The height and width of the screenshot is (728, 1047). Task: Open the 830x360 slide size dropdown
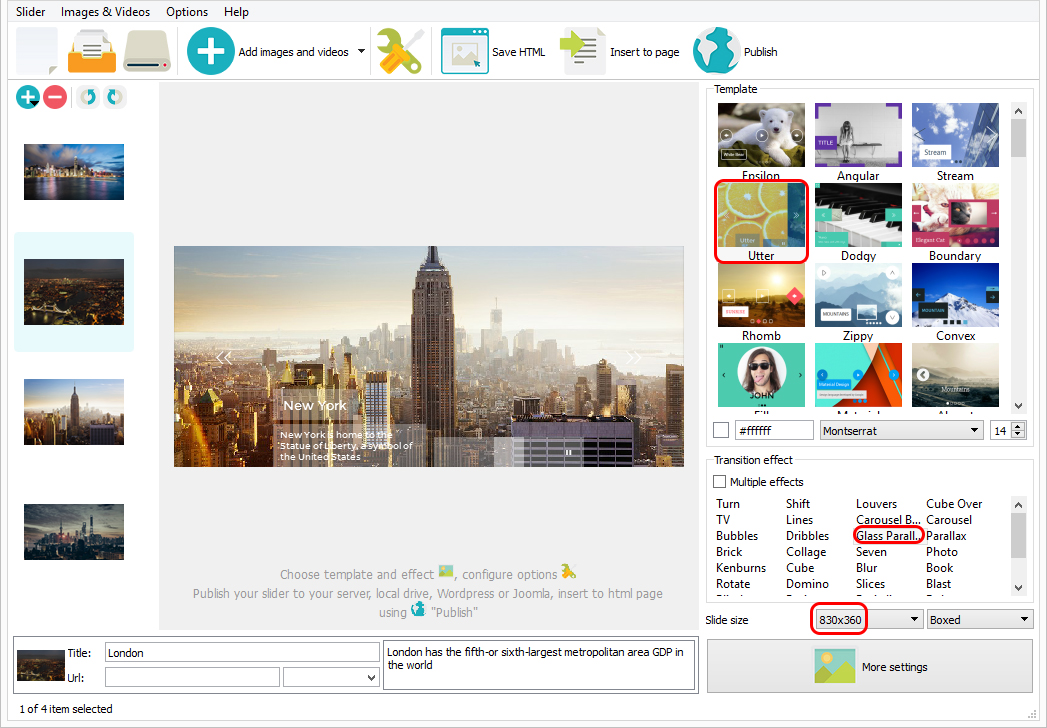click(868, 620)
